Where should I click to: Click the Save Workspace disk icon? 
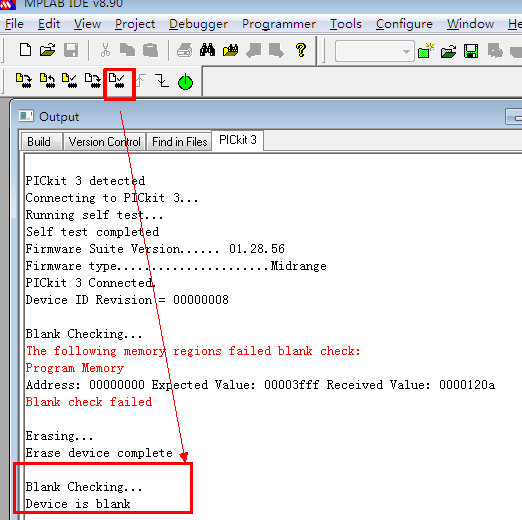click(471, 51)
